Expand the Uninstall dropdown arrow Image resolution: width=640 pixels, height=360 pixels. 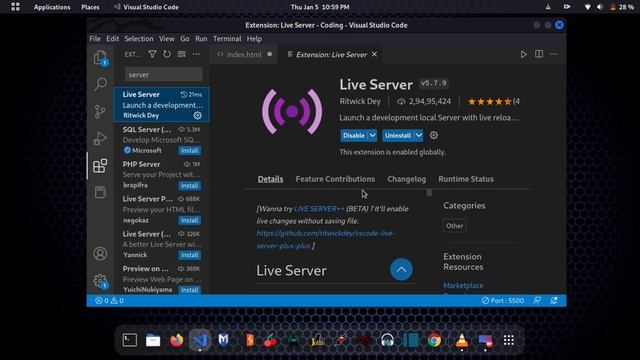419,136
